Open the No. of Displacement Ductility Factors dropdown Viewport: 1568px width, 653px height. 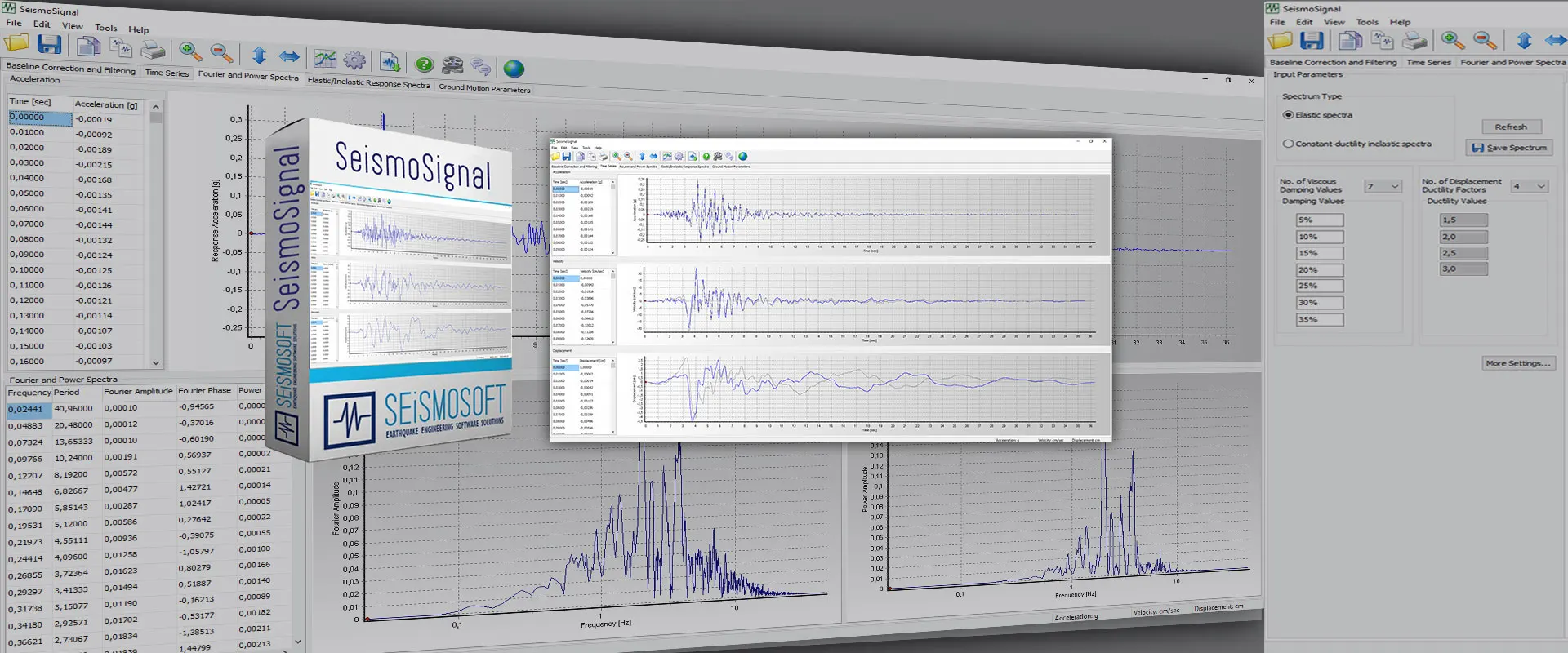[1529, 187]
